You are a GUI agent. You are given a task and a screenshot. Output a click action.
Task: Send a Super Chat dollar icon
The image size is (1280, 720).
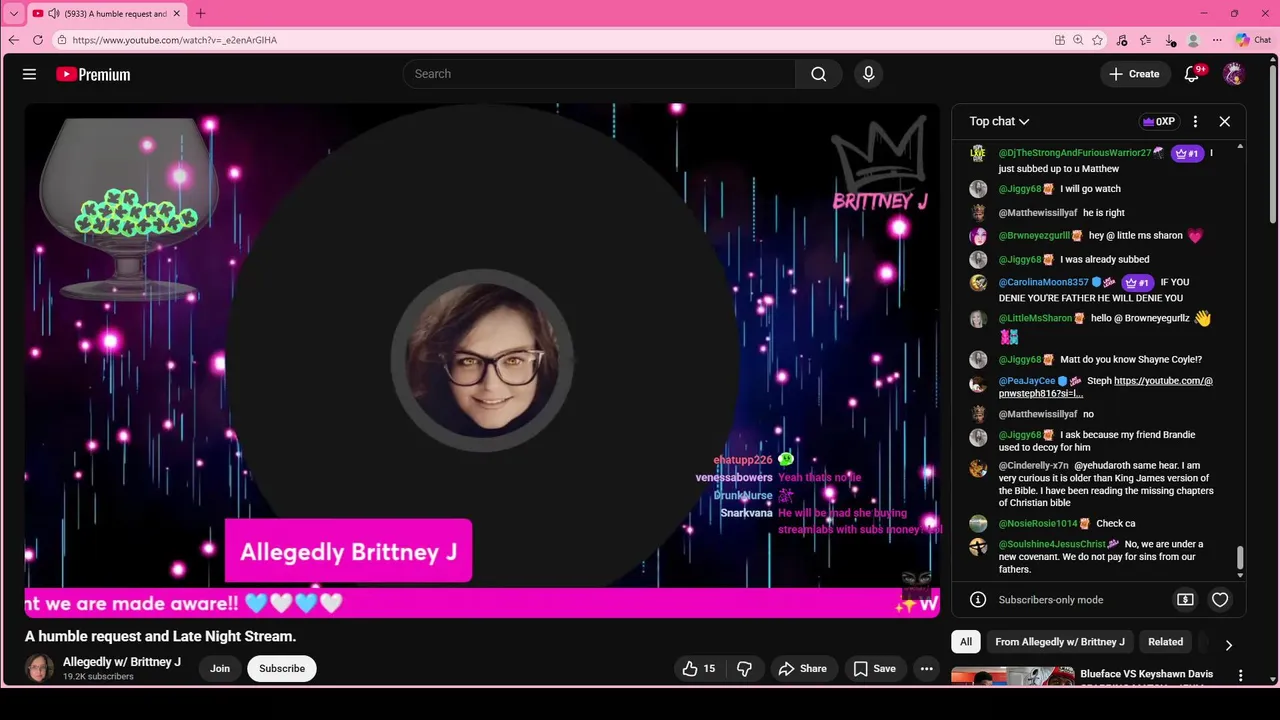pyautogui.click(x=1185, y=600)
